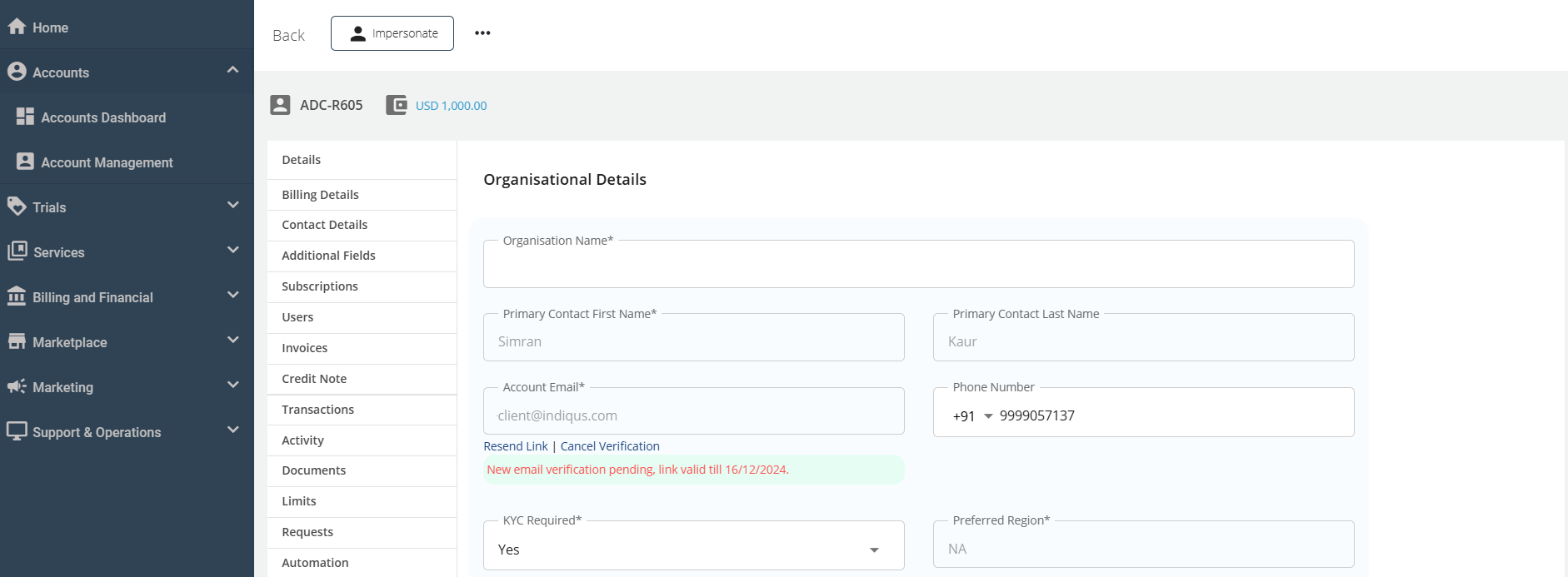This screenshot has width=1568, height=577.
Task: Open the Subscriptions tab
Action: pos(362,286)
